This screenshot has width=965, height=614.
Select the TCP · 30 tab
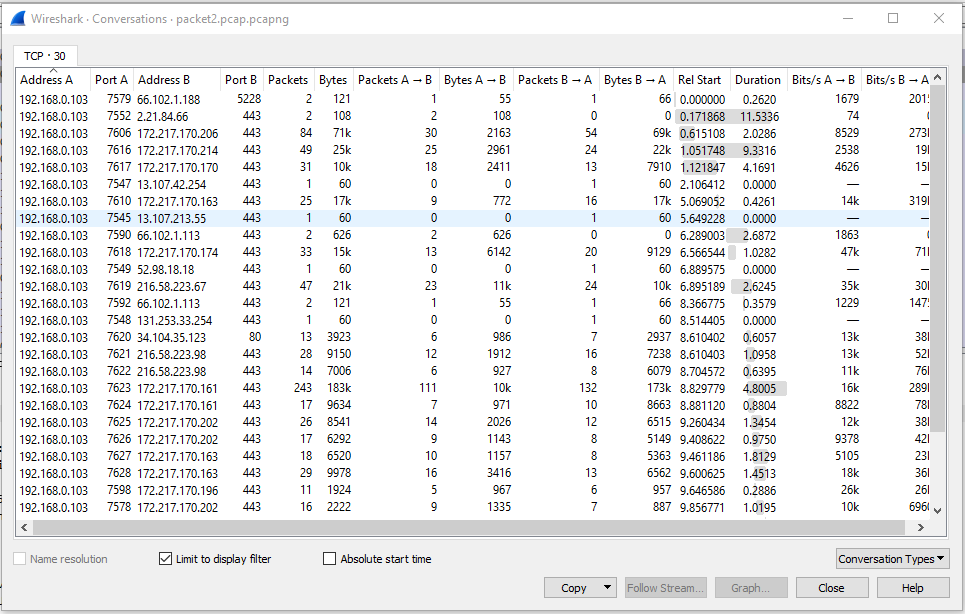pyautogui.click(x=45, y=56)
